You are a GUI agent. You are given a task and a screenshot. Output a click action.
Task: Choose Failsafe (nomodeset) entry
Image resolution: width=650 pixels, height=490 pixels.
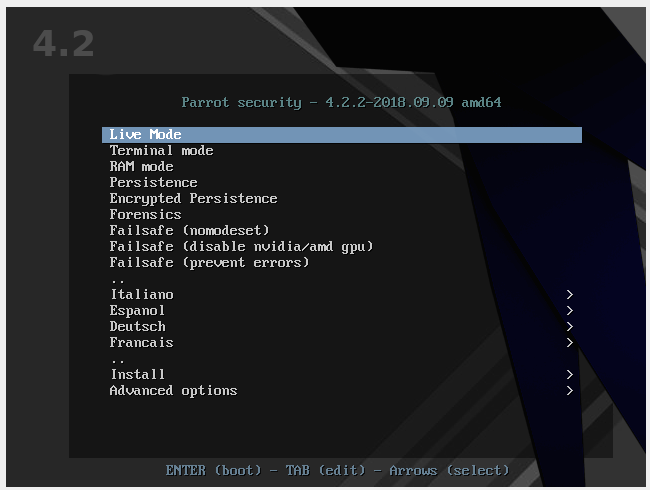click(189, 231)
